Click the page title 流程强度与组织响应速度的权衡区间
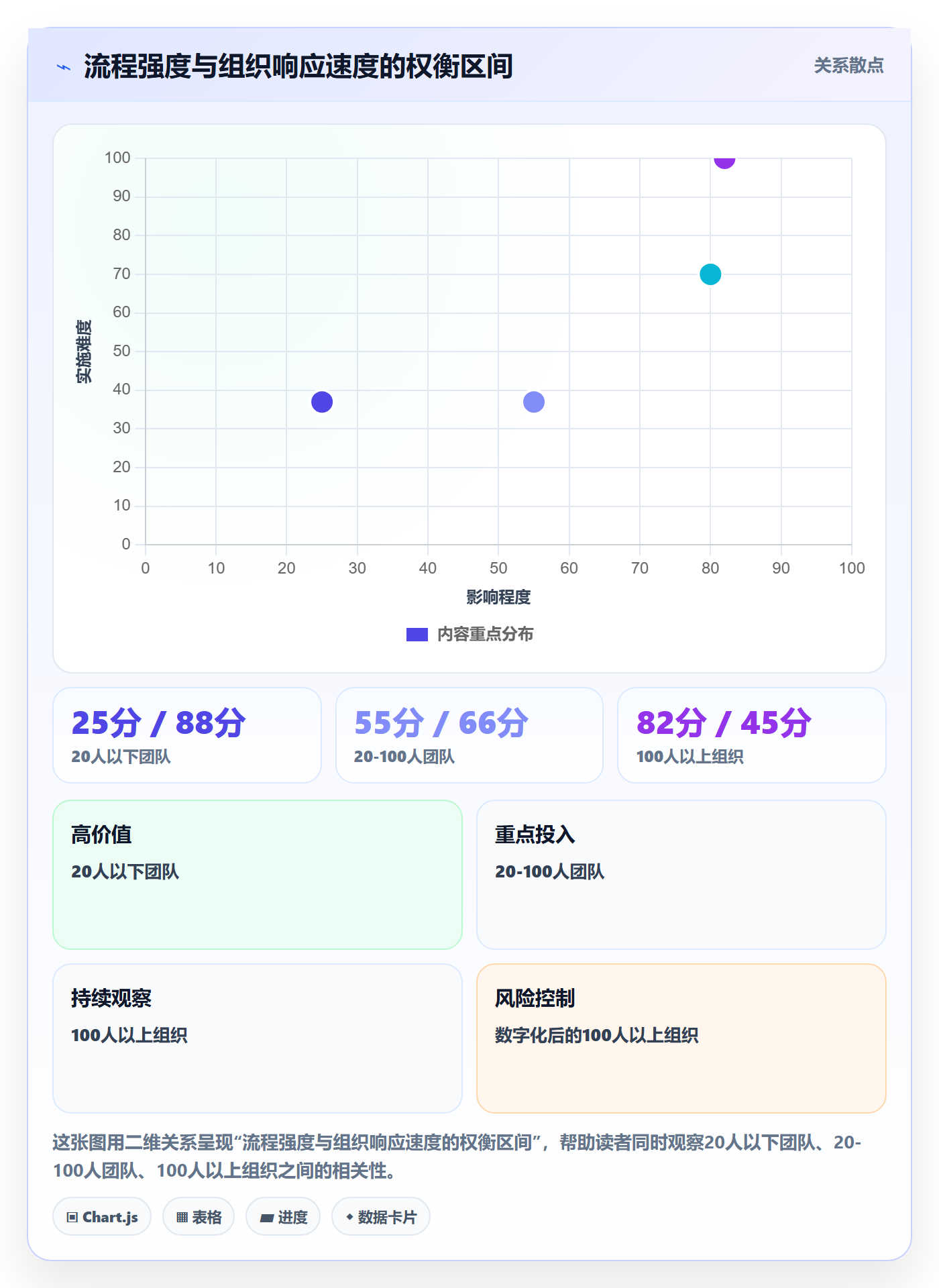Image resolution: width=939 pixels, height=1288 pixels. tap(298, 66)
